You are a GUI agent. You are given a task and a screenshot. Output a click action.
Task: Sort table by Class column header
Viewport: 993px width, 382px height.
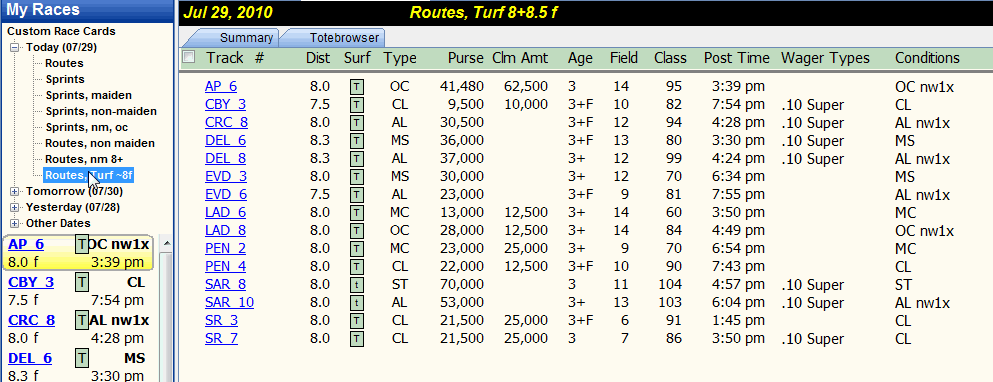click(x=671, y=58)
